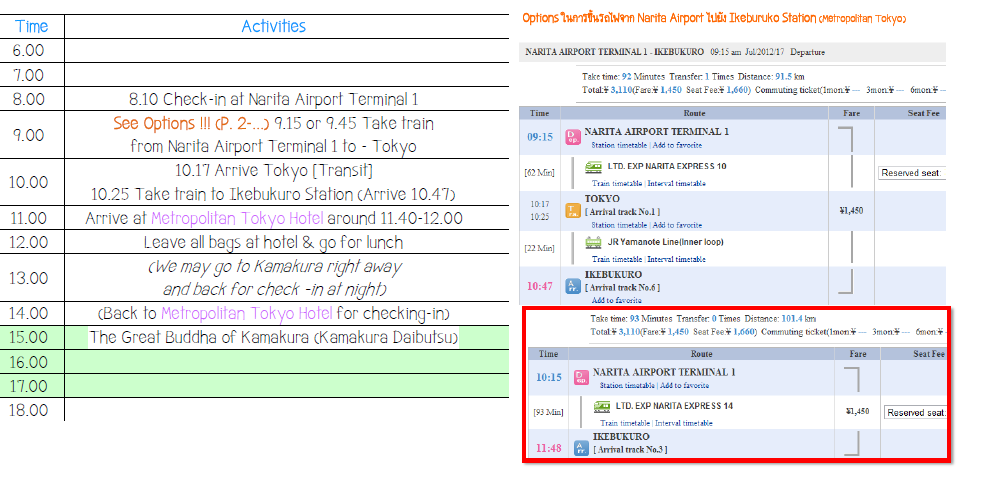Open Reserved seat dropdown for Narita Express 10

click(912, 172)
